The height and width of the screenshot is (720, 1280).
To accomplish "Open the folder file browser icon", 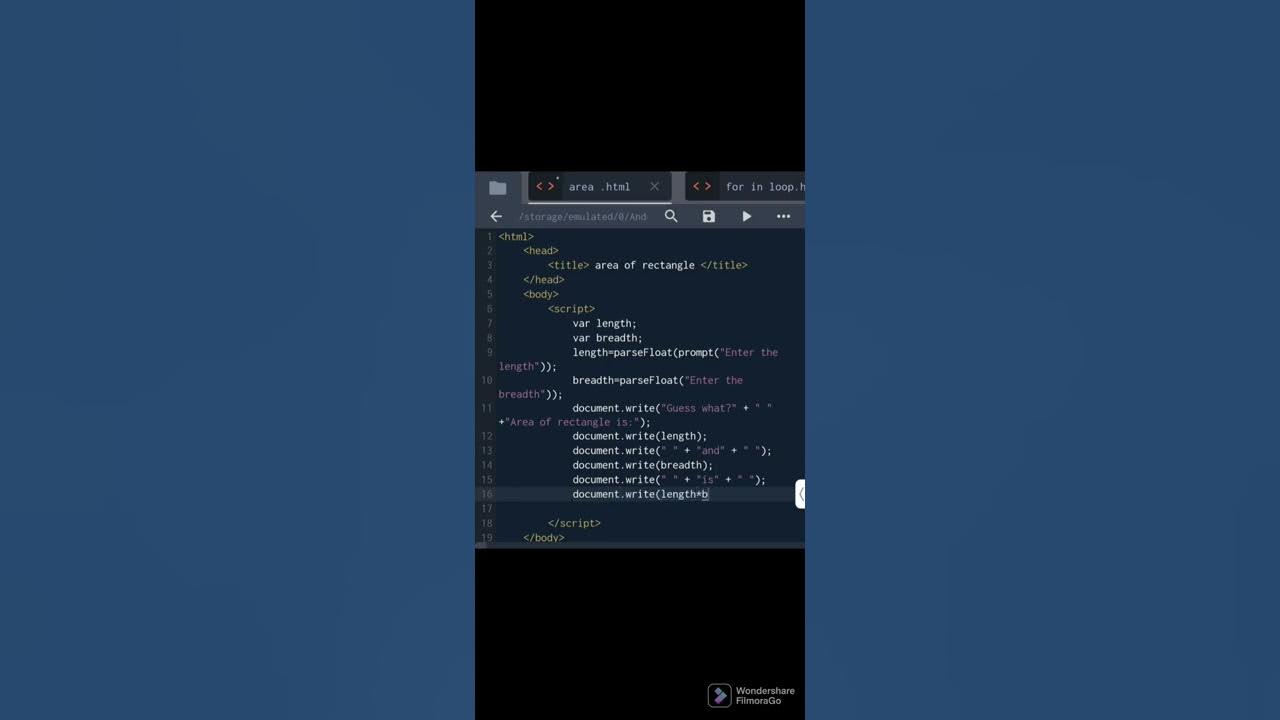I will point(497,187).
